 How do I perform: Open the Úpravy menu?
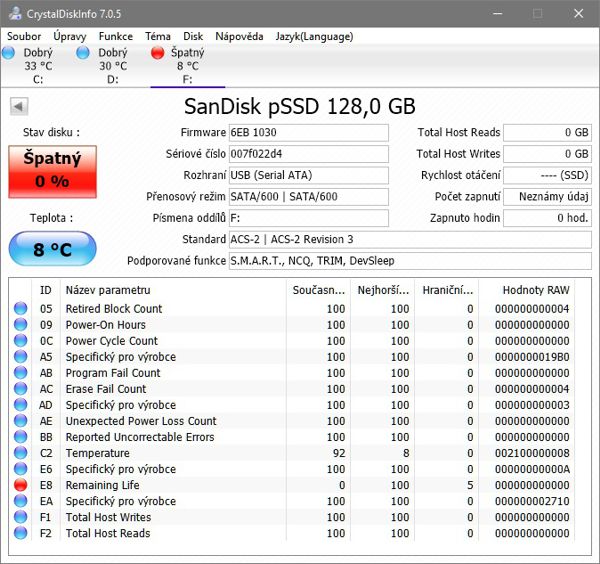[x=70, y=36]
